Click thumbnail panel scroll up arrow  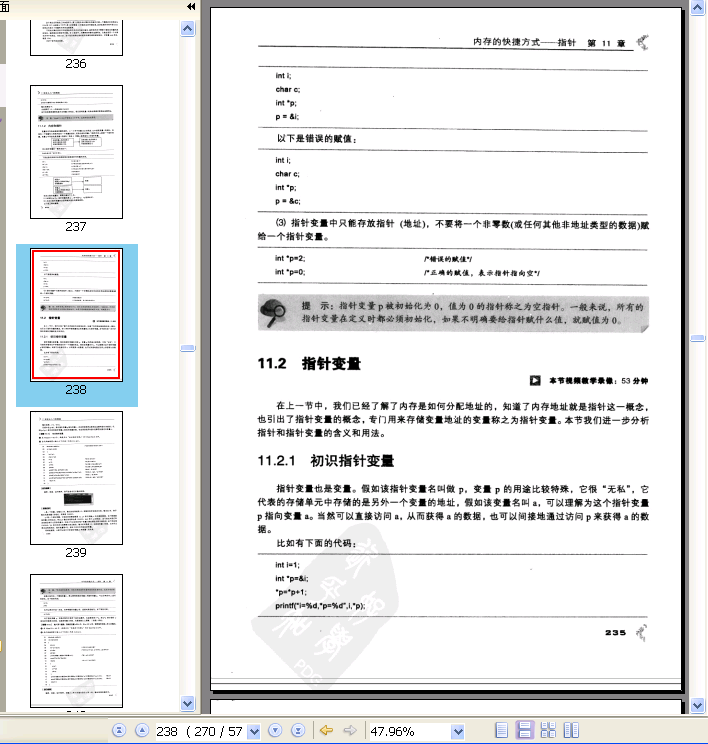tap(187, 29)
